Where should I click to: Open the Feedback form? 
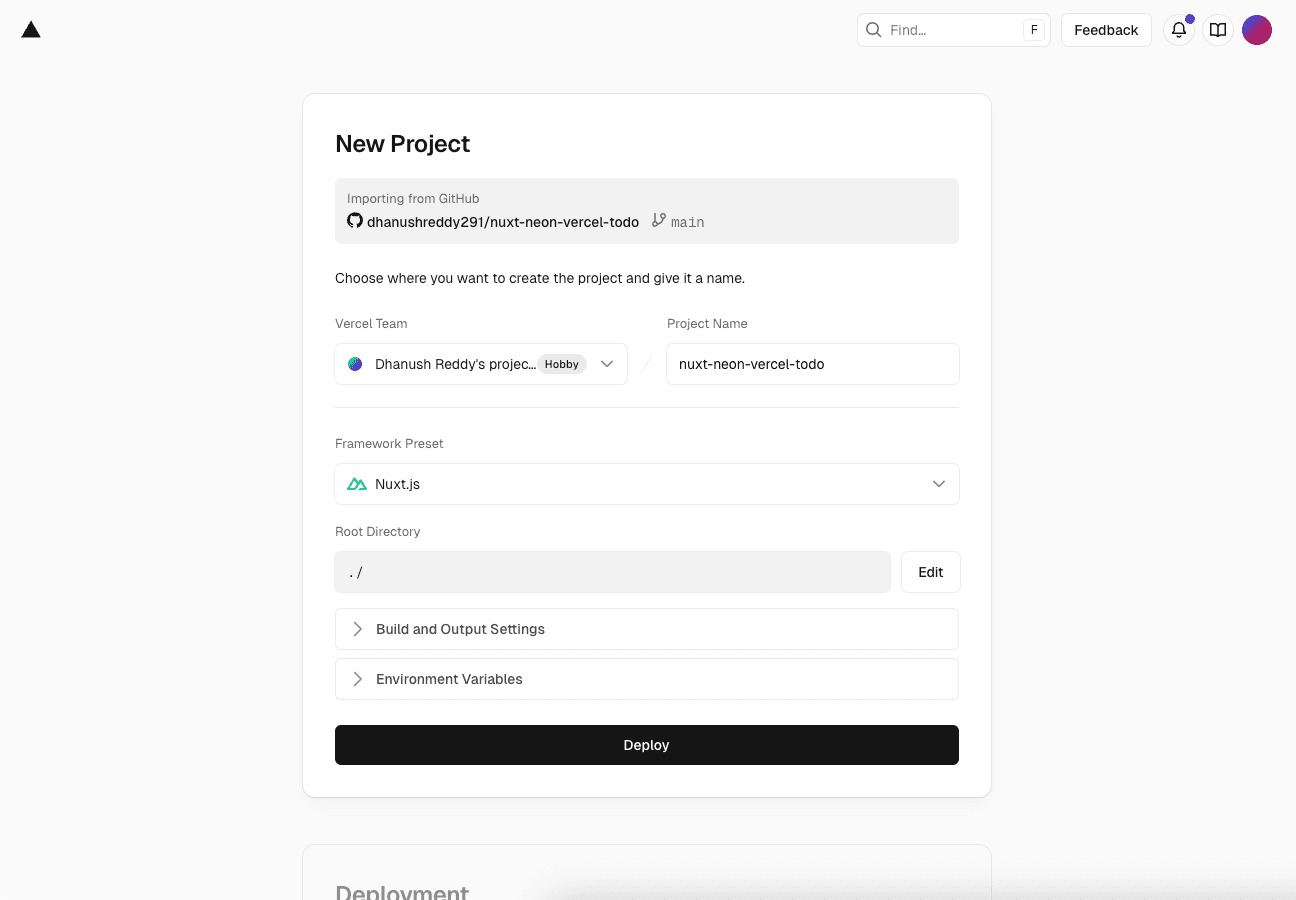[x=1106, y=29]
